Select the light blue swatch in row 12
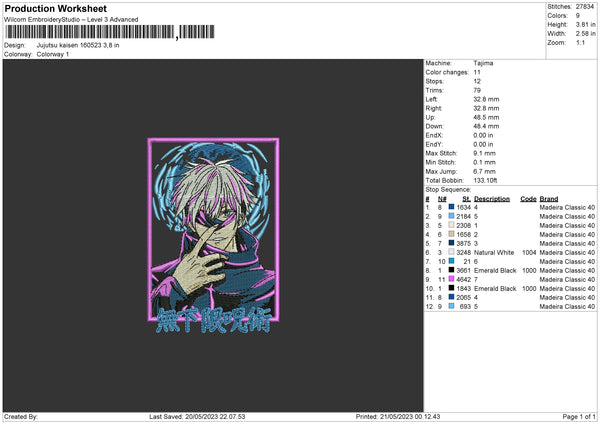The height and width of the screenshot is (424, 600). pyautogui.click(x=452, y=306)
